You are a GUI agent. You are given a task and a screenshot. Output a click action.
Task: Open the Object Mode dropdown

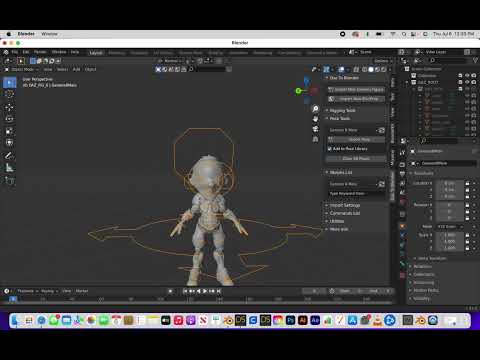click(22, 69)
